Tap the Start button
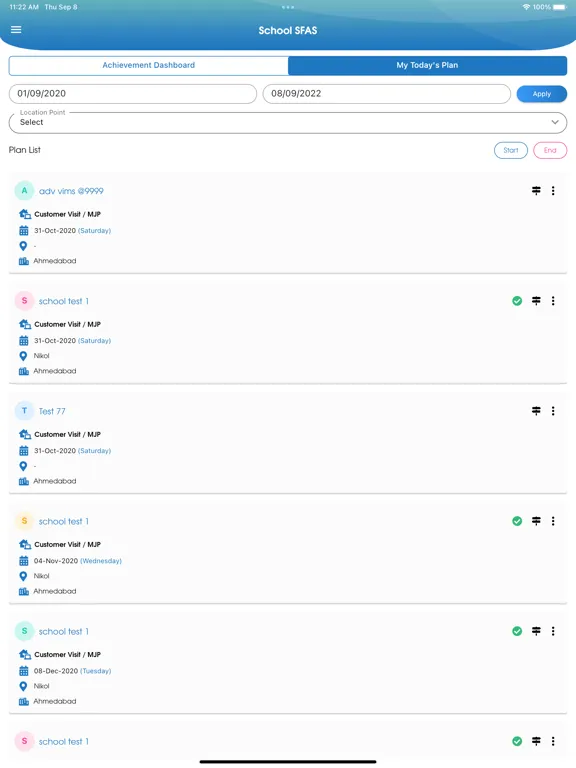This screenshot has height=768, width=576. click(510, 150)
